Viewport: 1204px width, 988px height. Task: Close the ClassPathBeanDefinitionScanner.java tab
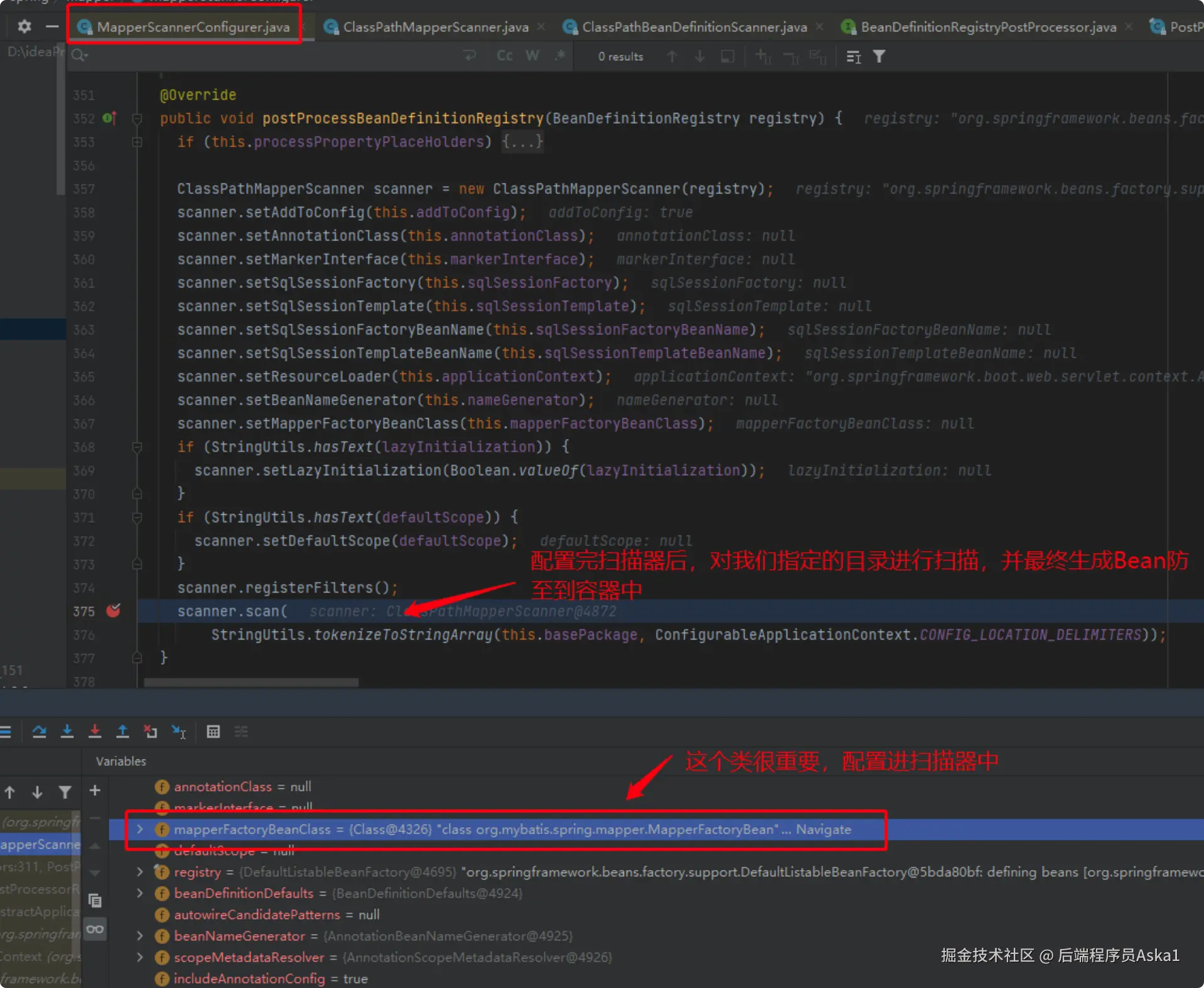819,27
